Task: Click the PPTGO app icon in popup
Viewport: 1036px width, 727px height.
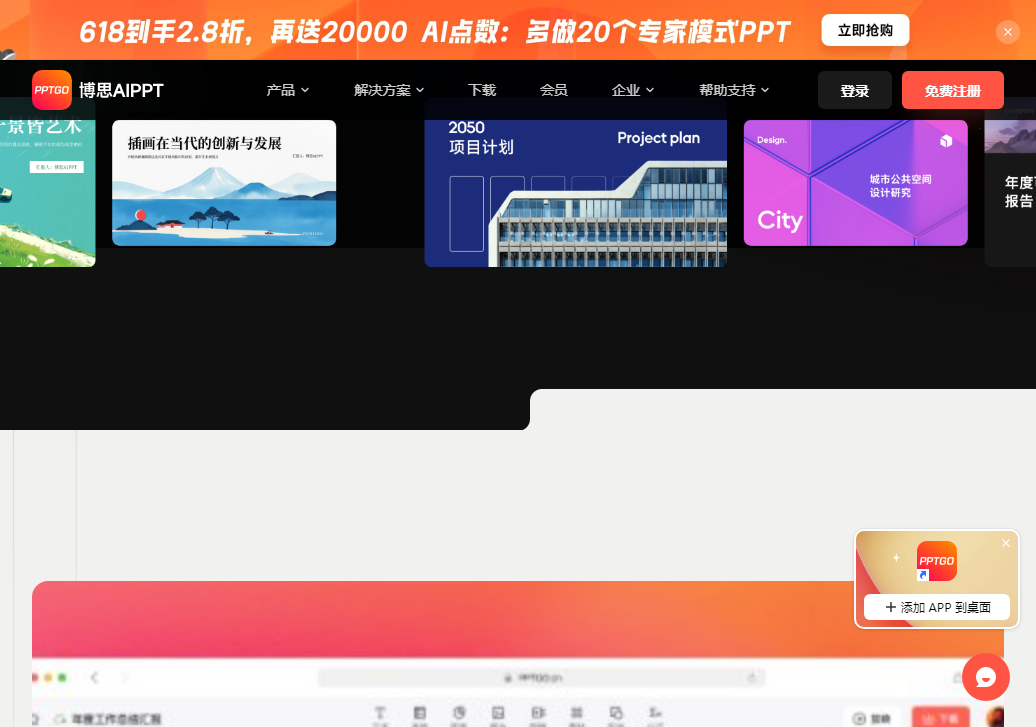Action: (x=937, y=561)
